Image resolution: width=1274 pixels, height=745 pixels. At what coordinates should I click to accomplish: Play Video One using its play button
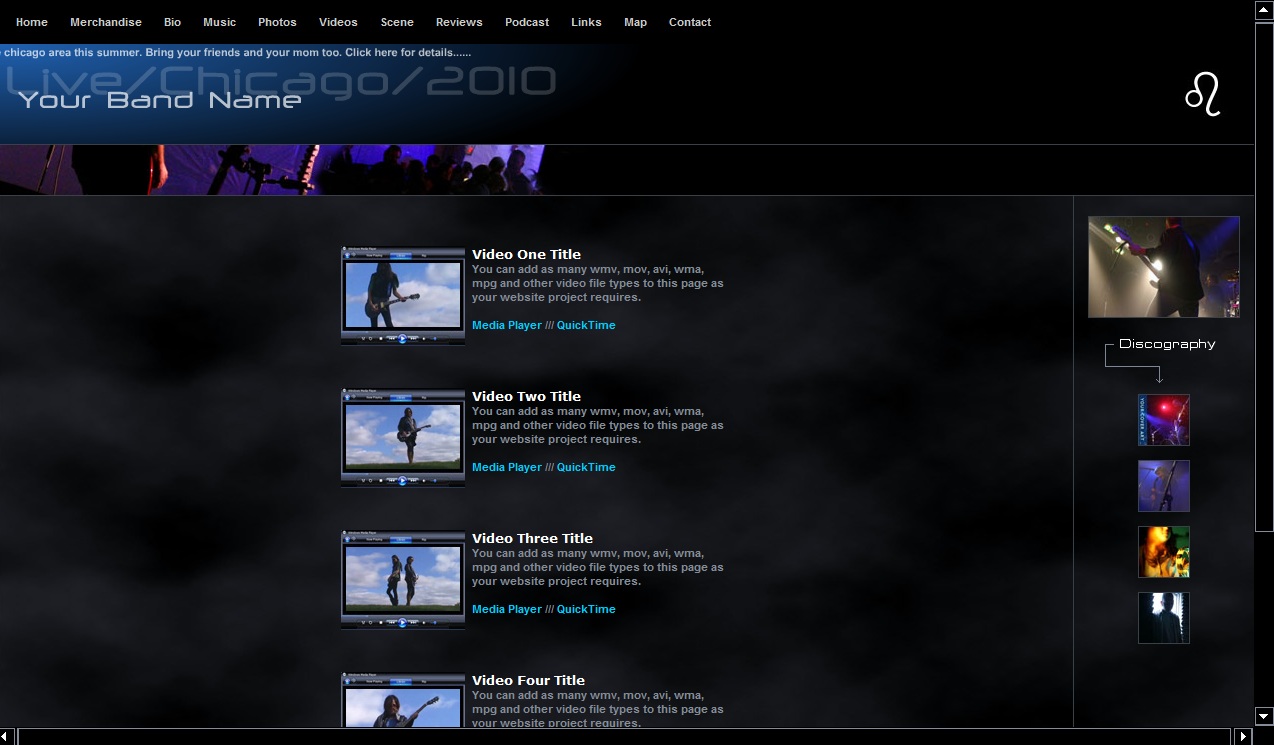[x=402, y=339]
